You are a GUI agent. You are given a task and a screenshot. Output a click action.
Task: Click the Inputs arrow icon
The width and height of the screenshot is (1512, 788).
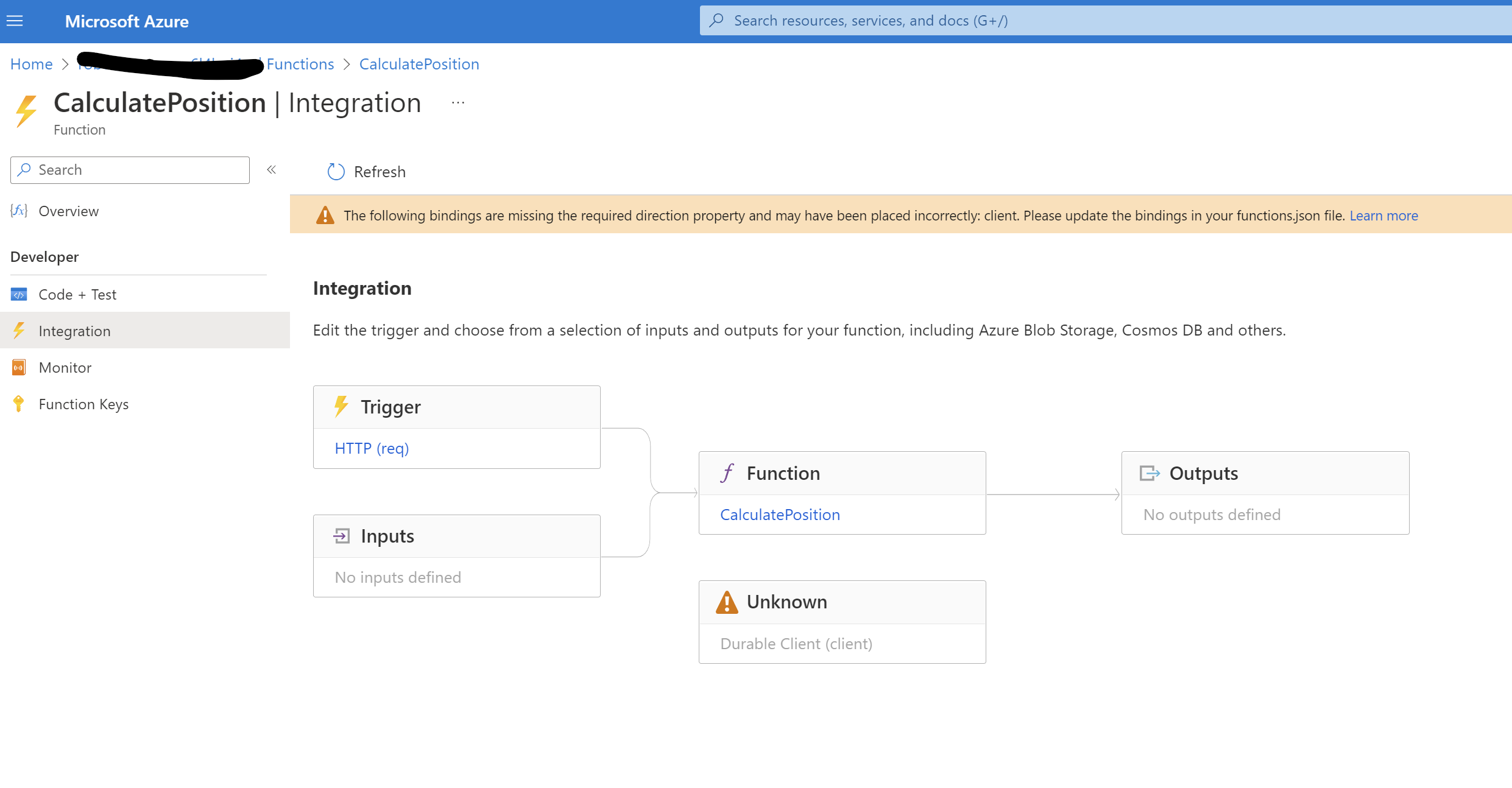tap(342, 536)
